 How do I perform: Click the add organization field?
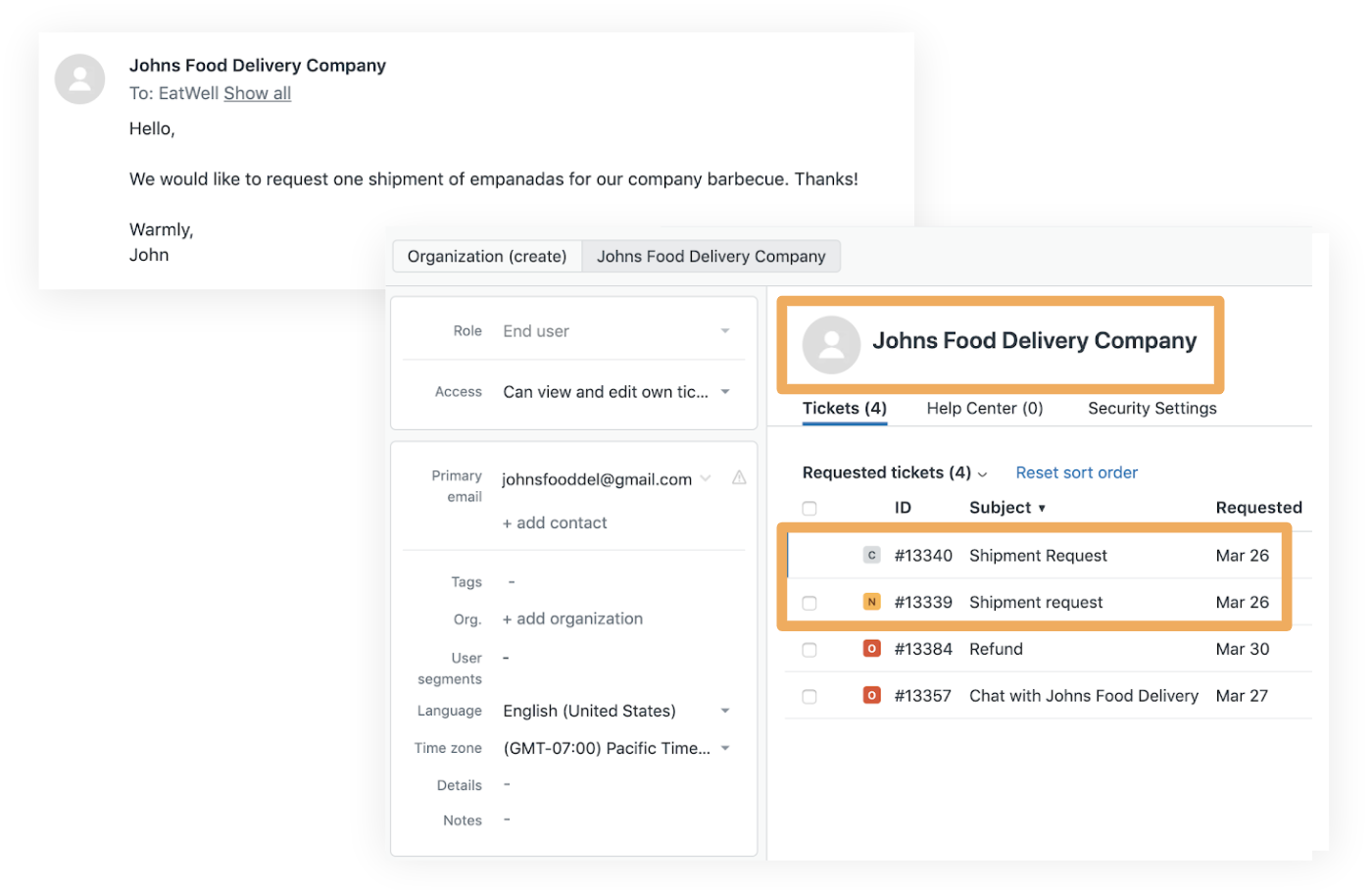pyautogui.click(x=572, y=619)
